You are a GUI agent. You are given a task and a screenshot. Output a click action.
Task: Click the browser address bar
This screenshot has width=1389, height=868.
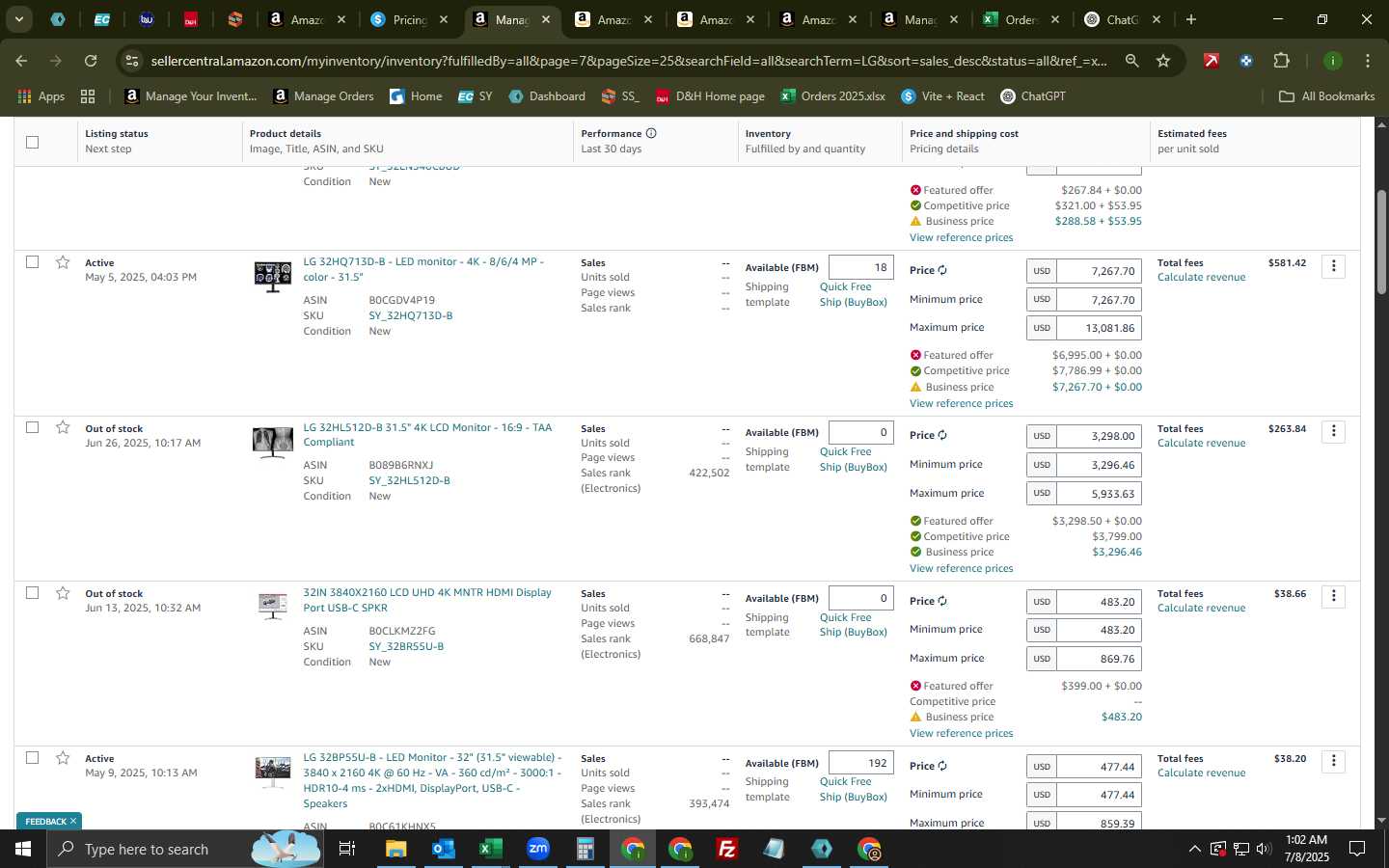[x=627, y=61]
